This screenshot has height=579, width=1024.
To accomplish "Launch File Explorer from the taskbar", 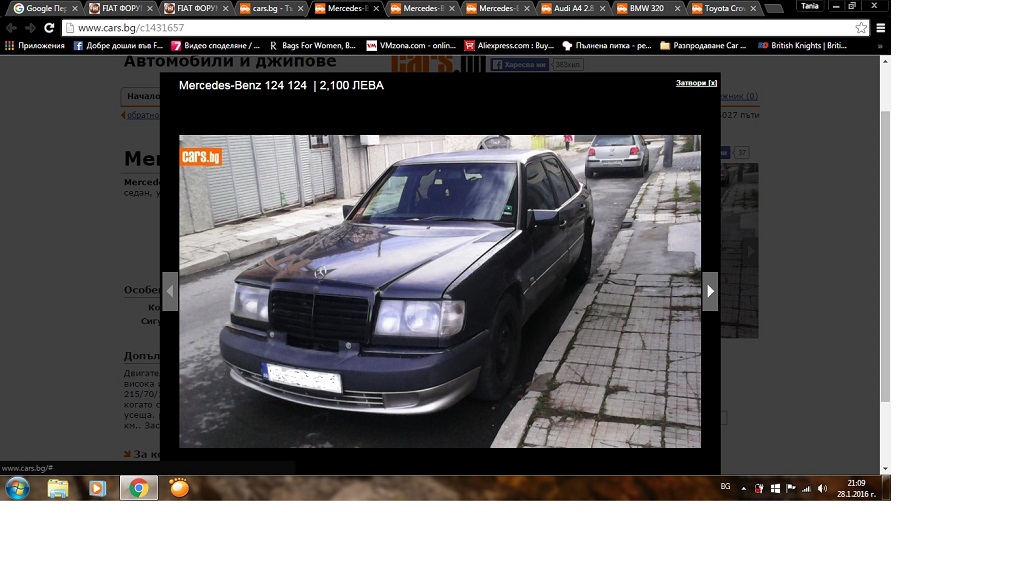I will coord(58,488).
